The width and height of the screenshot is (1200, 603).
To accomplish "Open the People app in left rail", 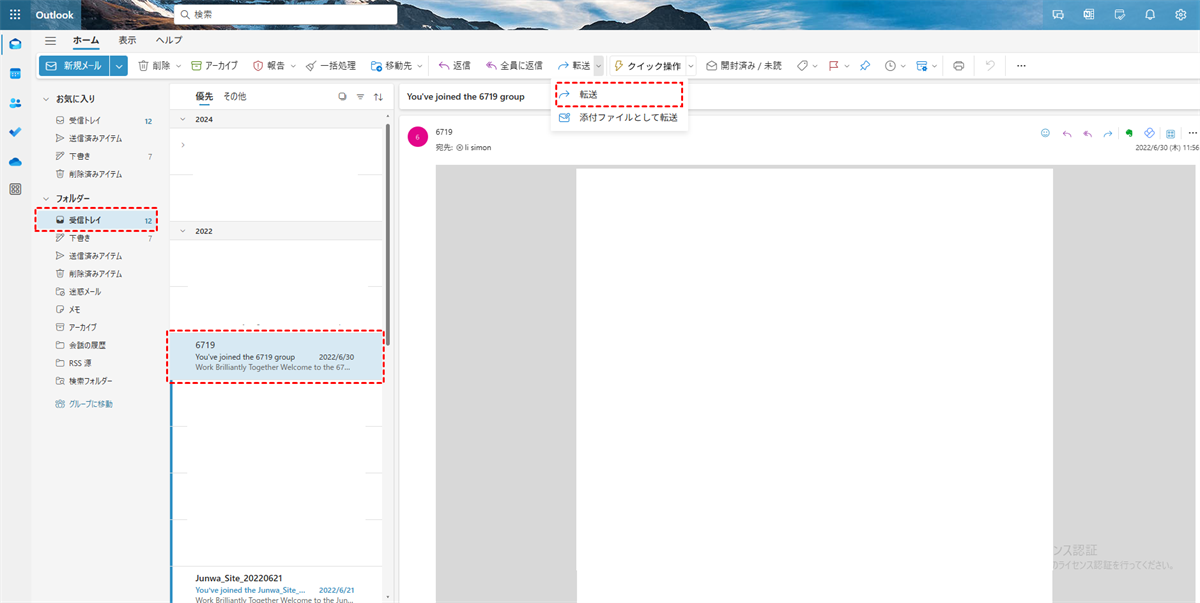I will [x=15, y=102].
